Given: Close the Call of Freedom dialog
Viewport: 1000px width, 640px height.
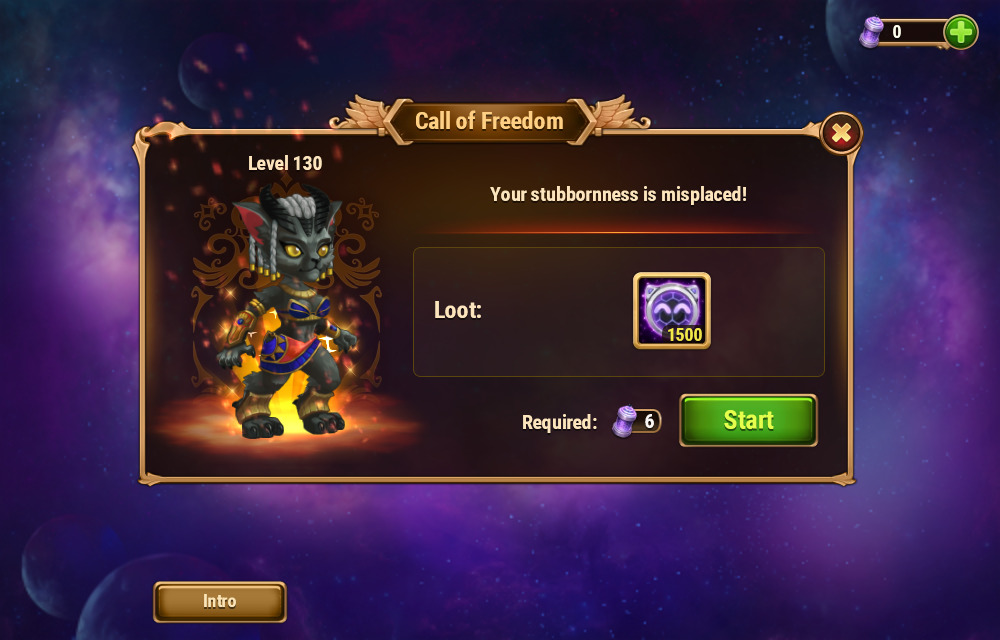Looking at the screenshot, I should coord(841,133).
